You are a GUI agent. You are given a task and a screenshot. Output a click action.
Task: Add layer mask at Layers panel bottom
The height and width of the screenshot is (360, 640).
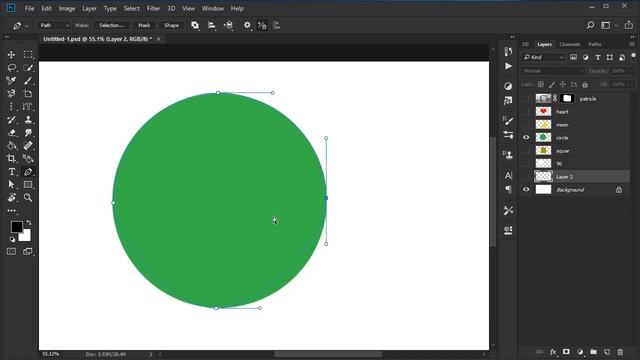(x=566, y=352)
